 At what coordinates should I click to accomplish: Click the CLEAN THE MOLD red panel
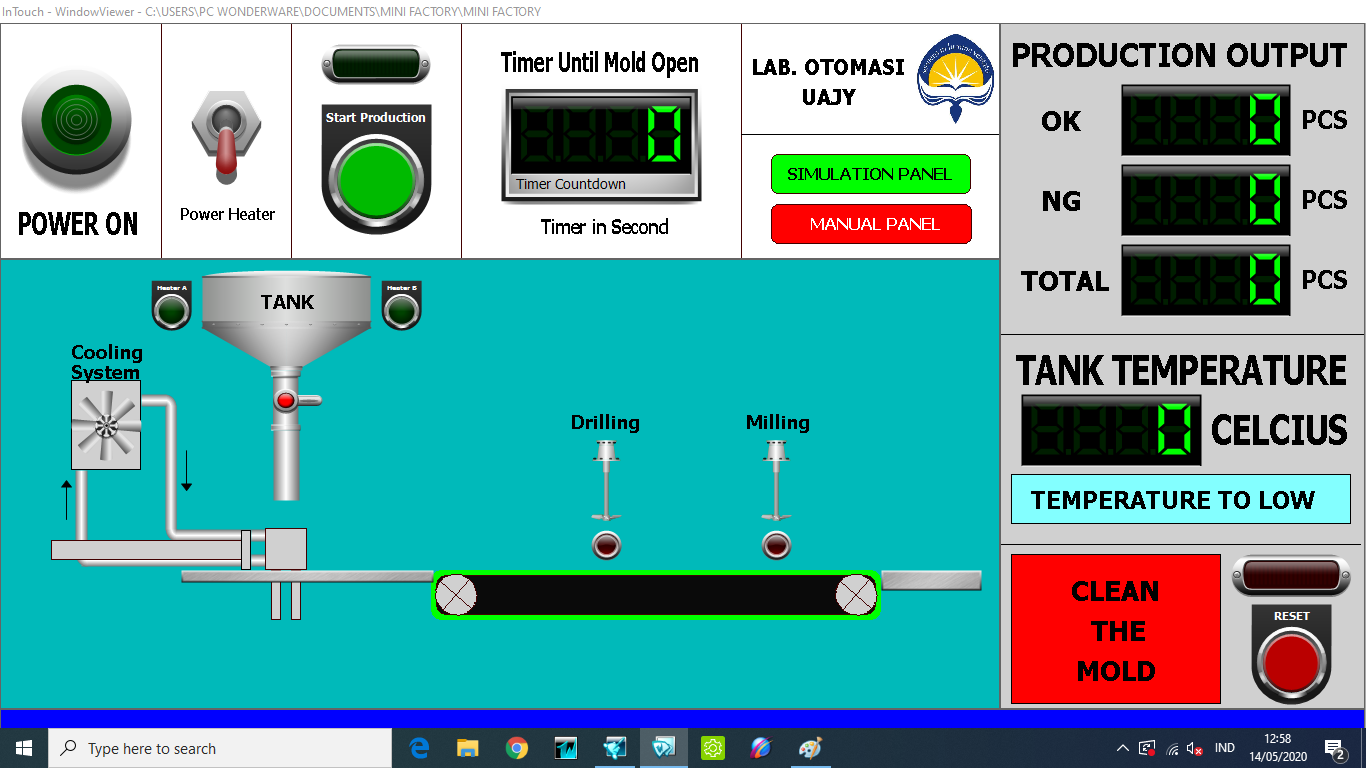click(x=1115, y=630)
